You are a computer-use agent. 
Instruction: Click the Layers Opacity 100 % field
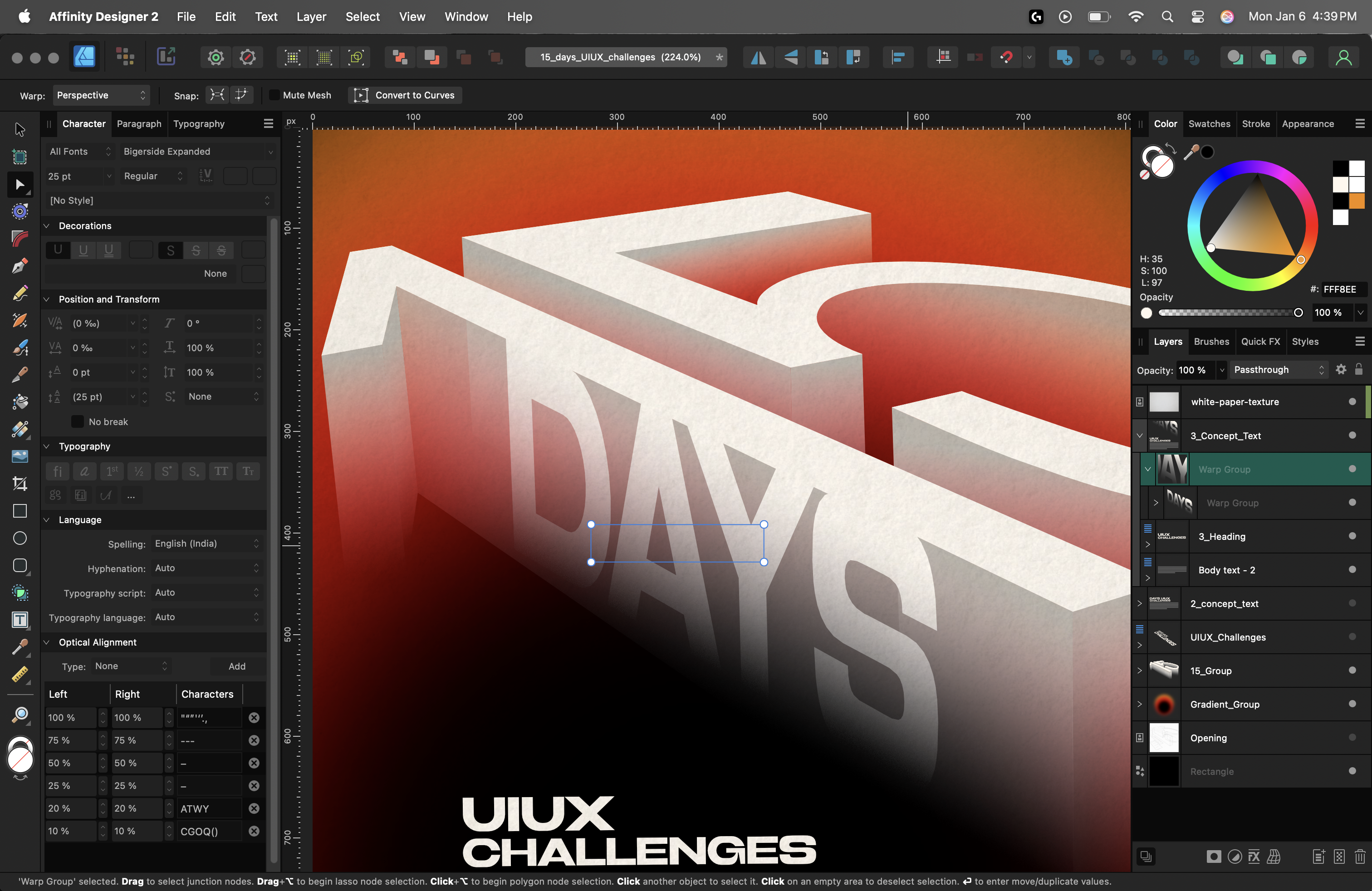(1196, 369)
